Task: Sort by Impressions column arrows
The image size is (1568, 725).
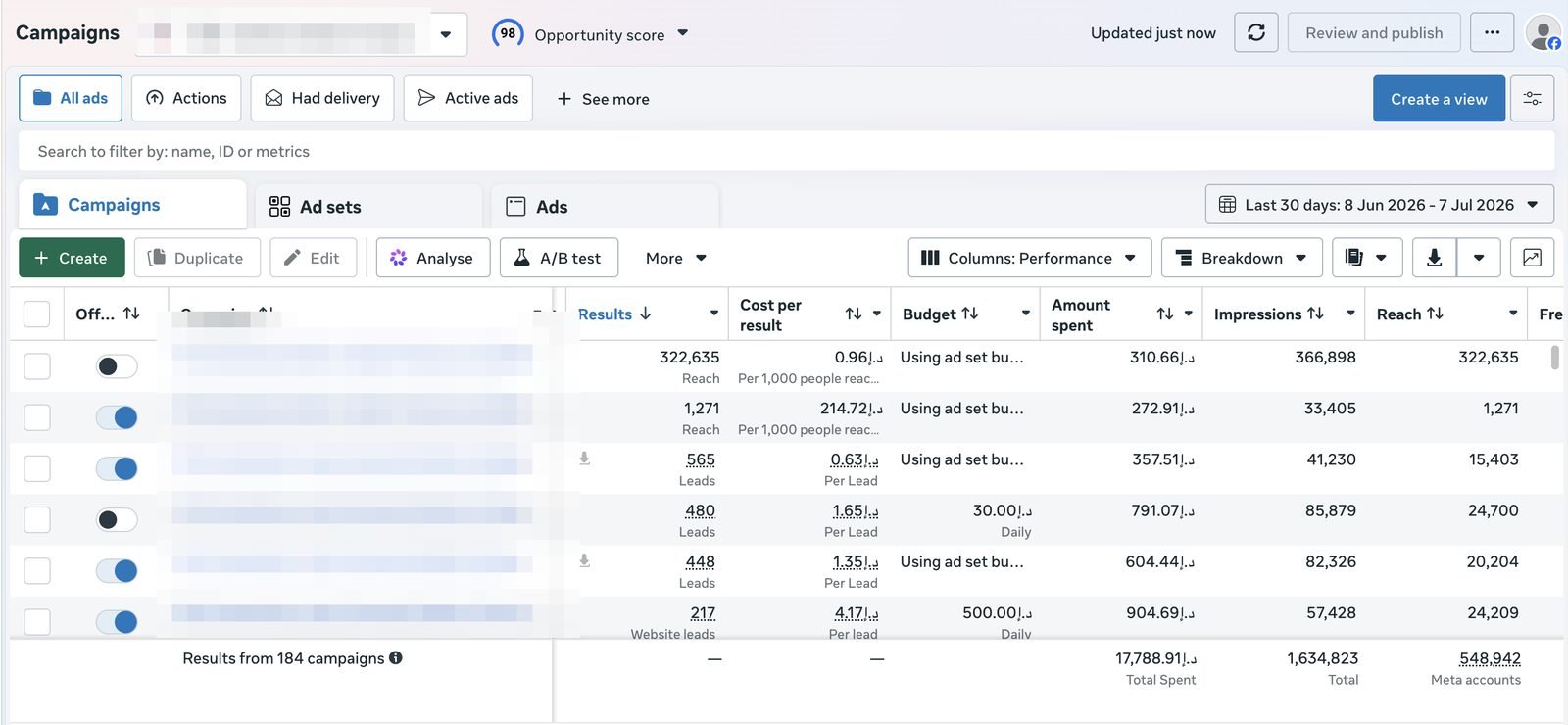Action: pos(1315,314)
